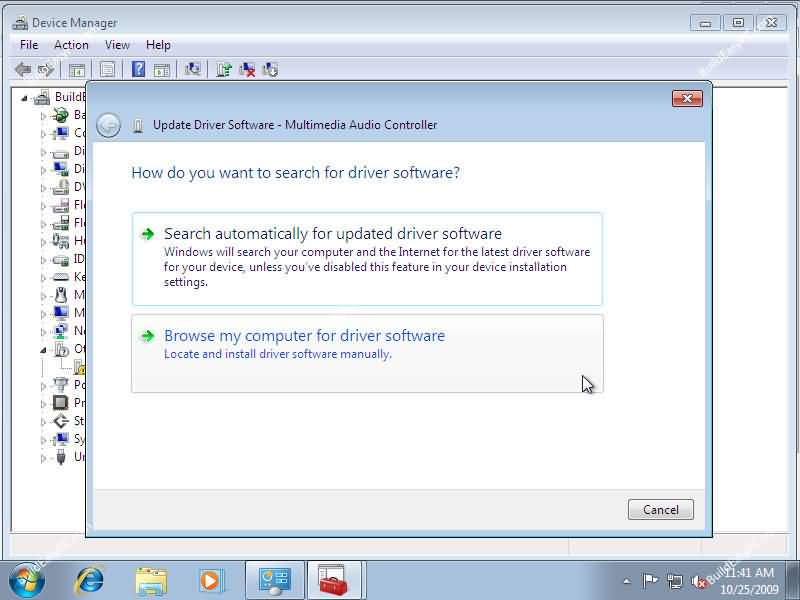The image size is (800, 600).
Task: Click the Uninstall toolbar icon with red X
Action: pyautogui.click(x=247, y=69)
